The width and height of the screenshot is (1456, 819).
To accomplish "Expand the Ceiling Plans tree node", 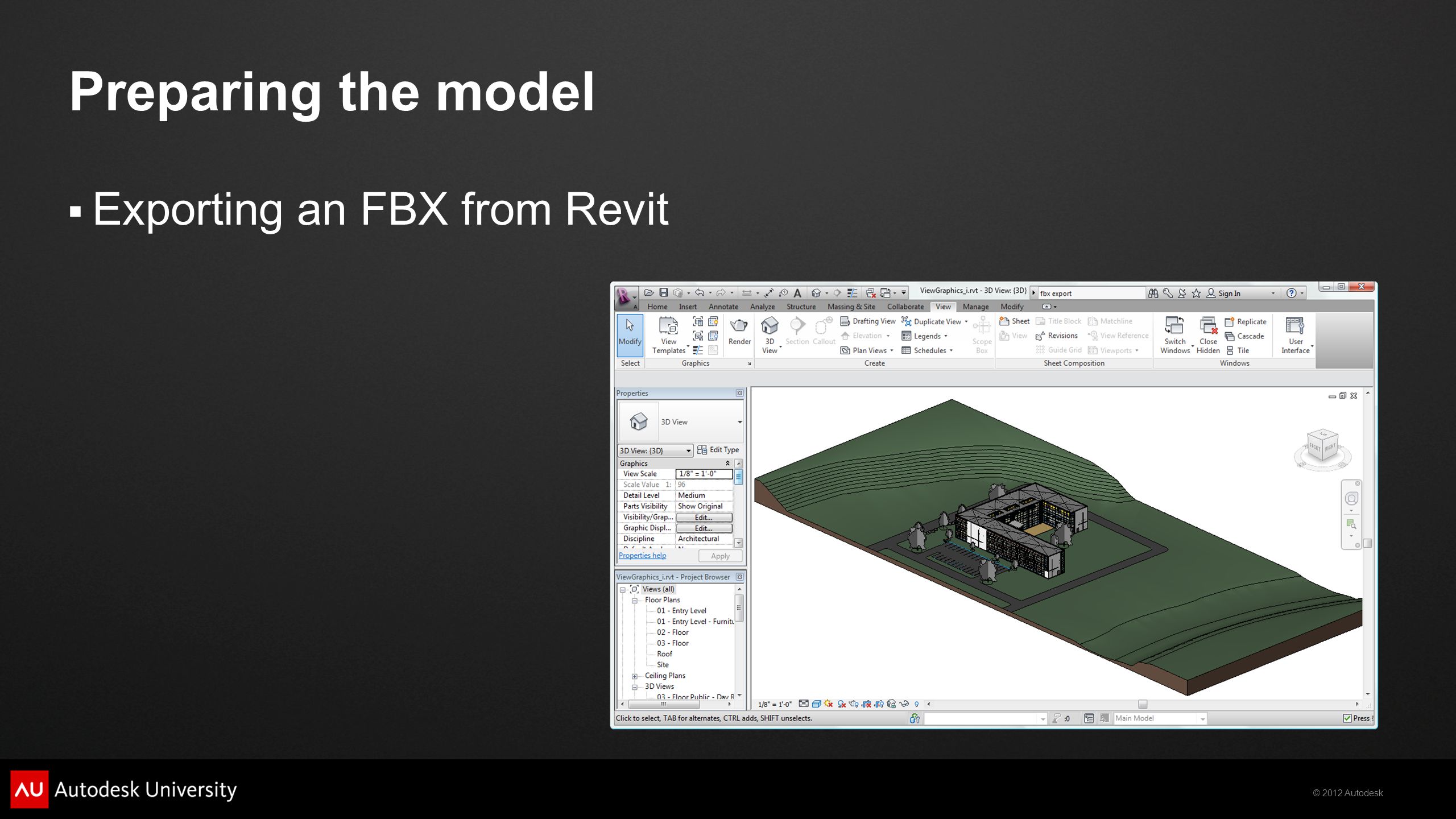I will click(635, 676).
